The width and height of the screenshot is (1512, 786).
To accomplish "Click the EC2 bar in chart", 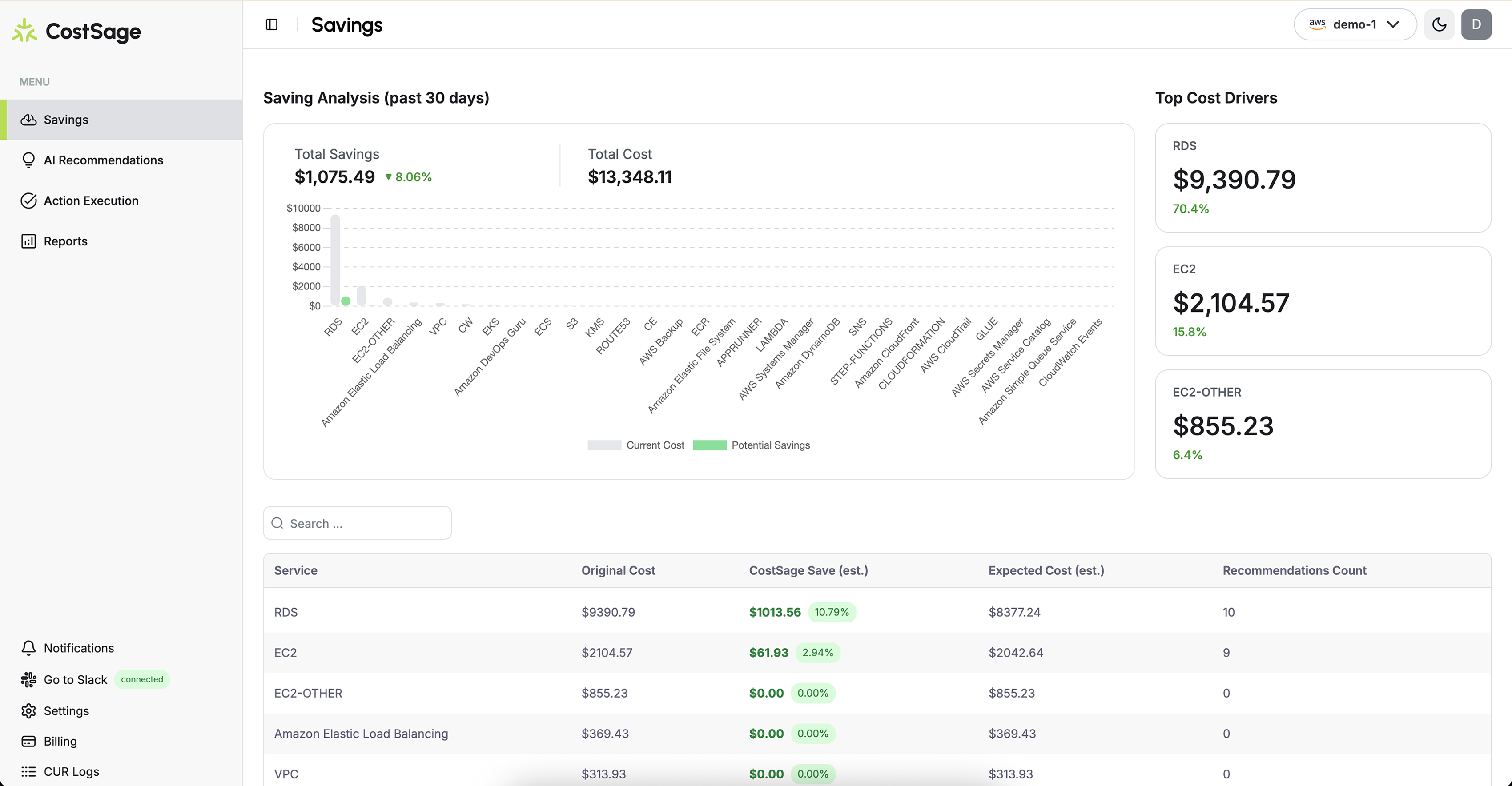I will [362, 296].
